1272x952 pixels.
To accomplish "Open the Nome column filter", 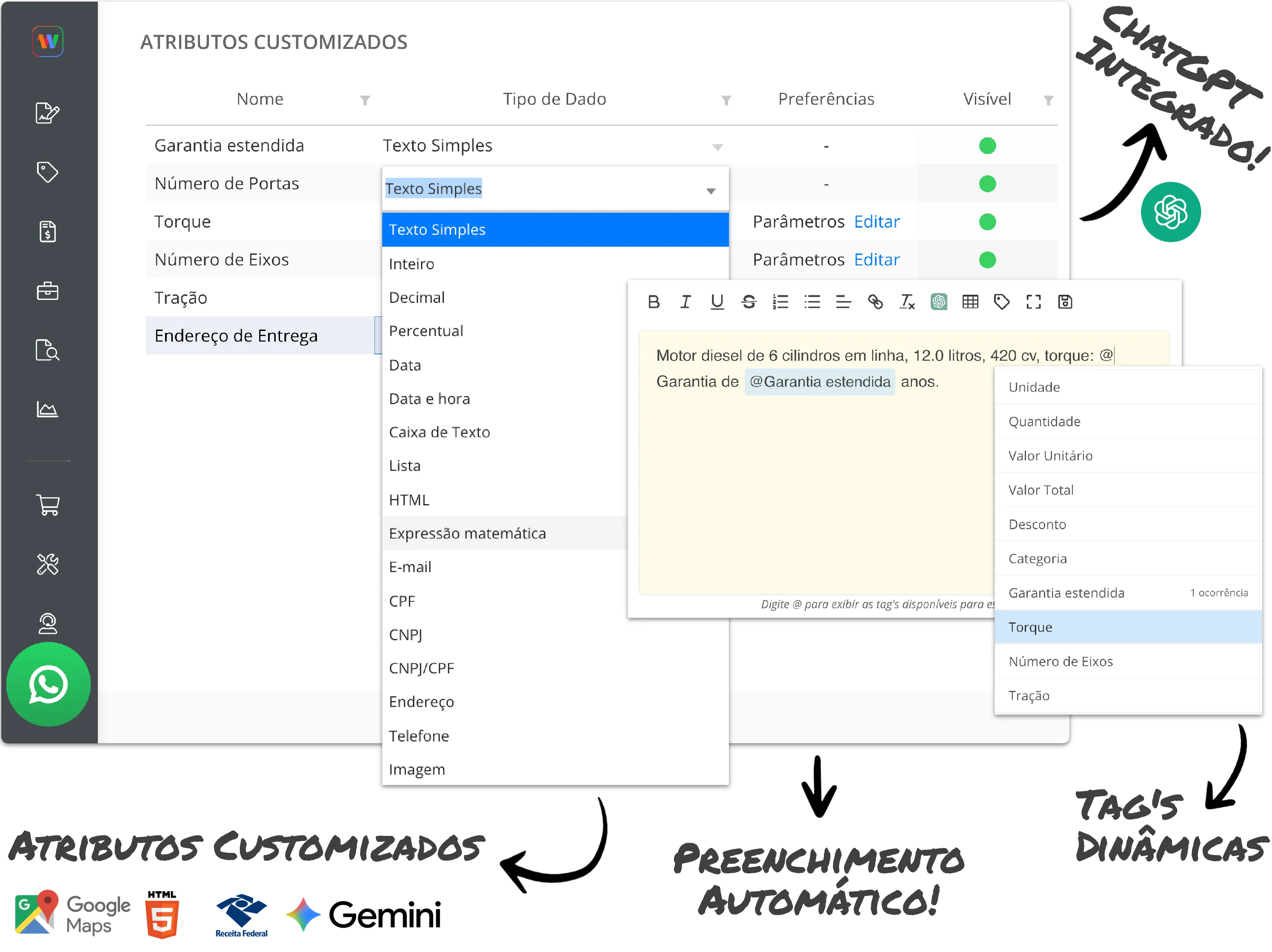I will click(365, 101).
